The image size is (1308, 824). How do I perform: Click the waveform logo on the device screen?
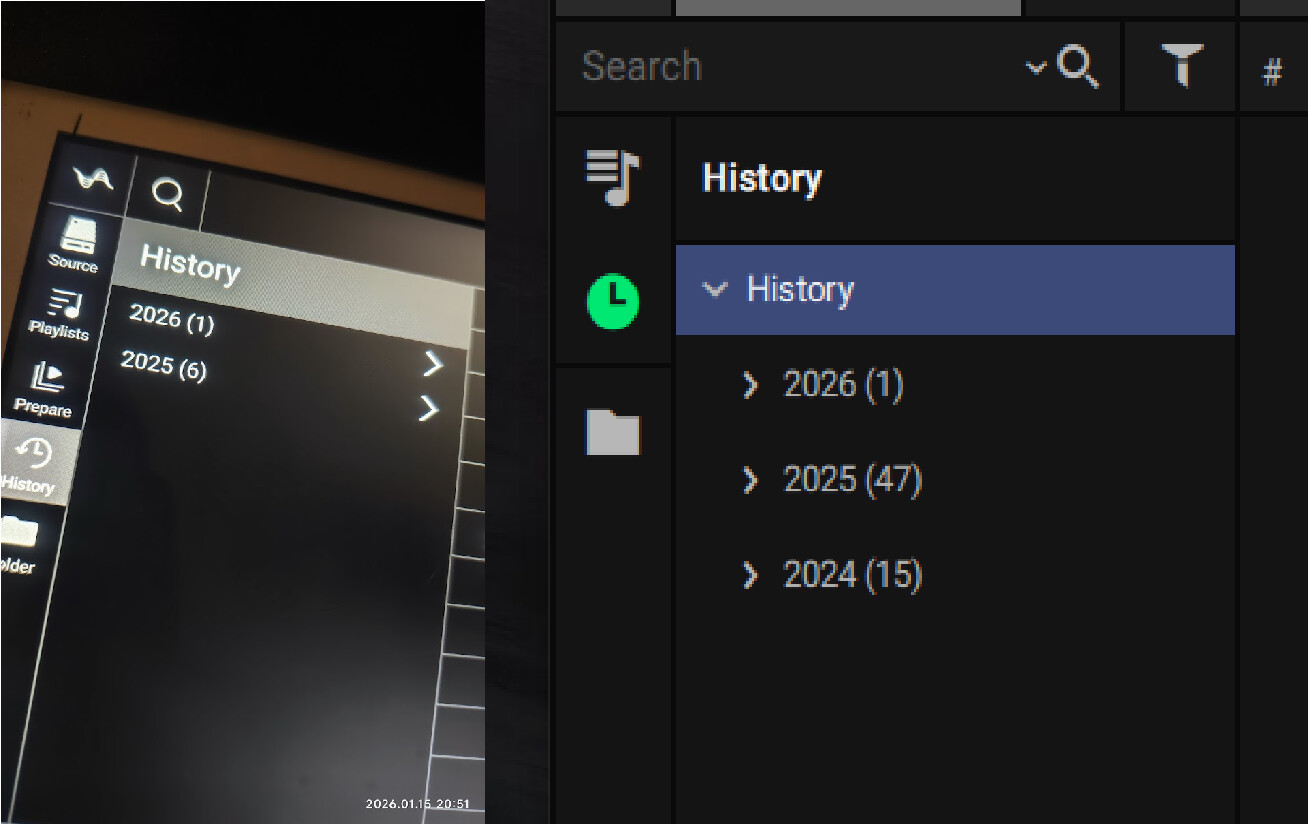tap(93, 179)
